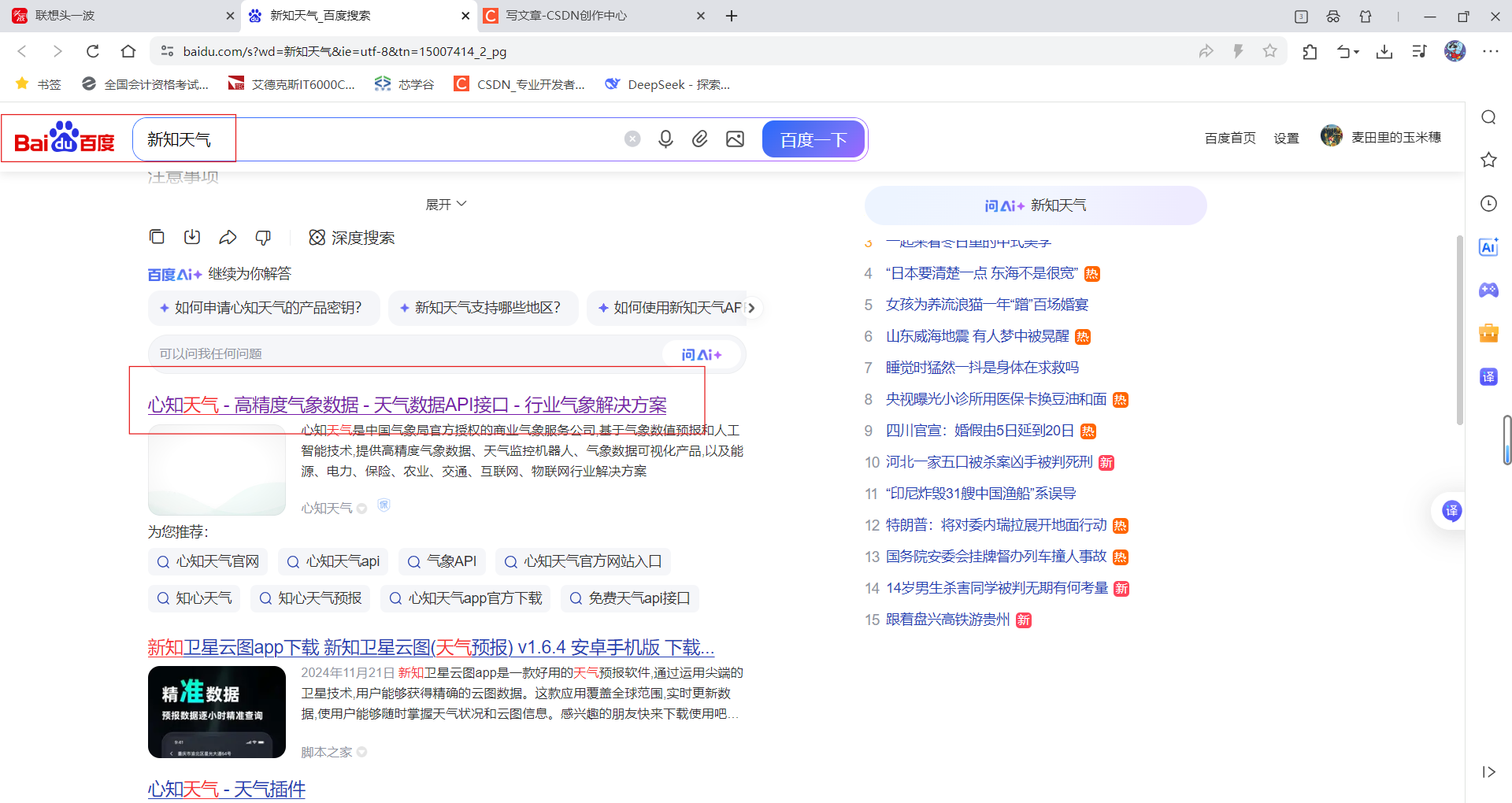Click the floating translate bubble
The width and height of the screenshot is (1512, 803).
(x=1451, y=511)
